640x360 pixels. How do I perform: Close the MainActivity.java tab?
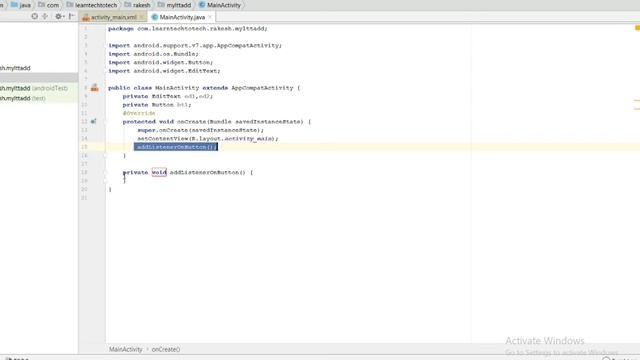[210, 17]
